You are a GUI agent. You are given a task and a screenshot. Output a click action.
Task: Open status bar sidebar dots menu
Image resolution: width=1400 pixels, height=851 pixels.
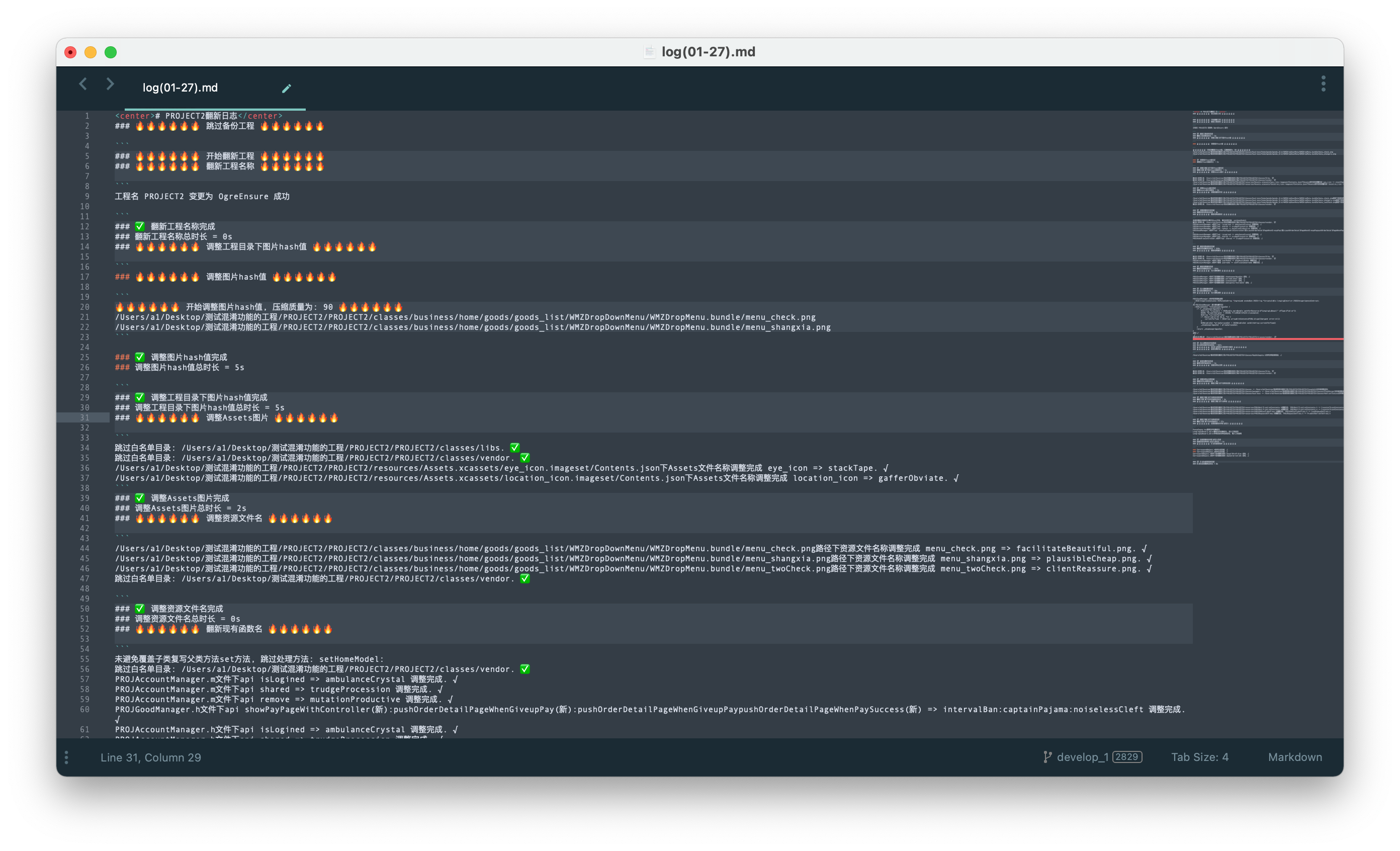66,757
